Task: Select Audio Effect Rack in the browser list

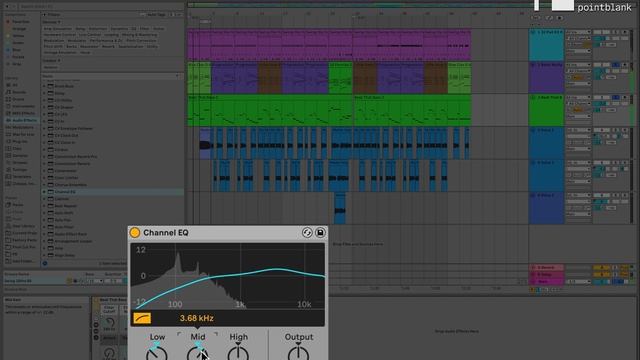Action: click(x=71, y=234)
